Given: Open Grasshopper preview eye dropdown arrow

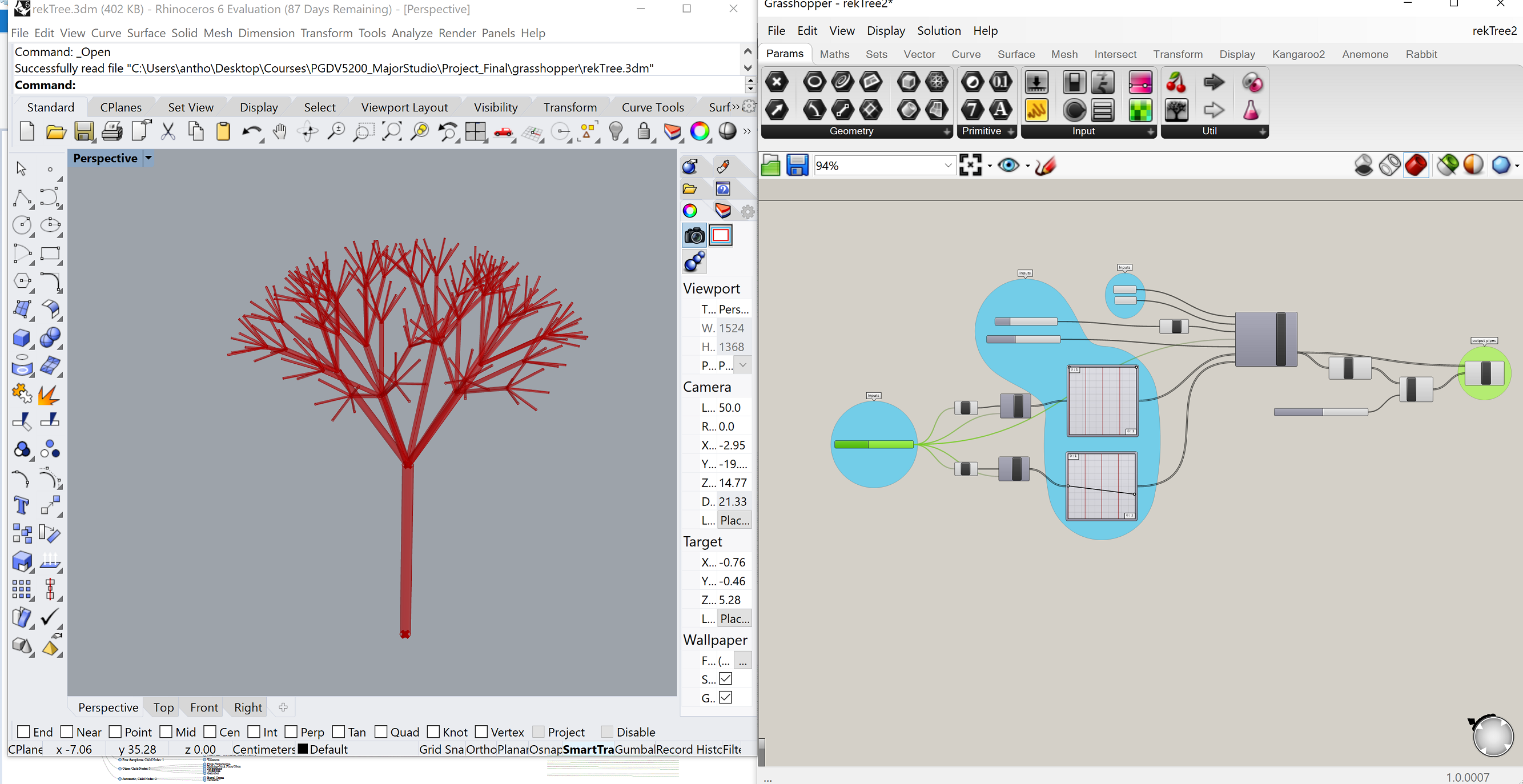Looking at the screenshot, I should click(1027, 166).
